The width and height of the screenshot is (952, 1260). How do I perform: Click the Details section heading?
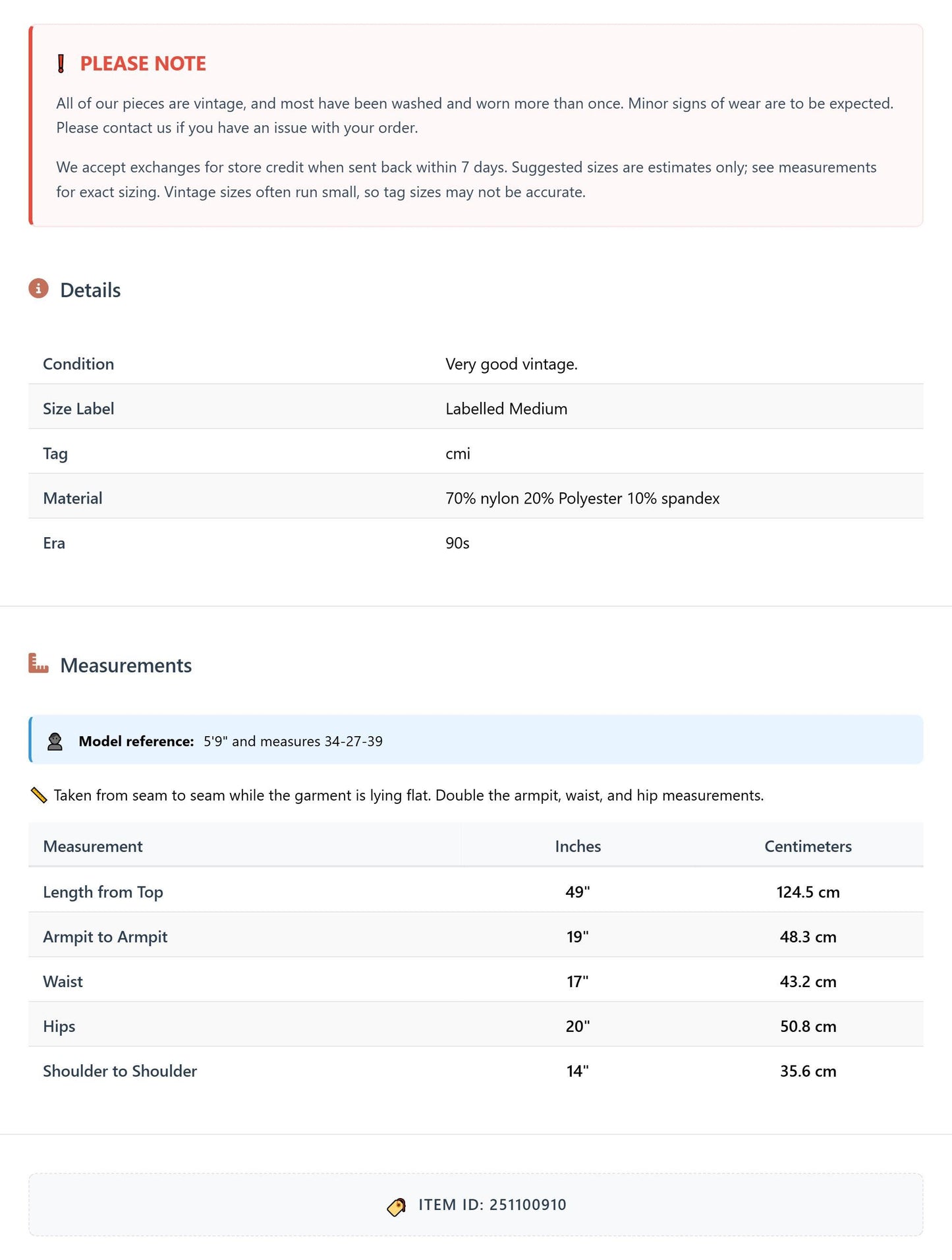coord(90,291)
